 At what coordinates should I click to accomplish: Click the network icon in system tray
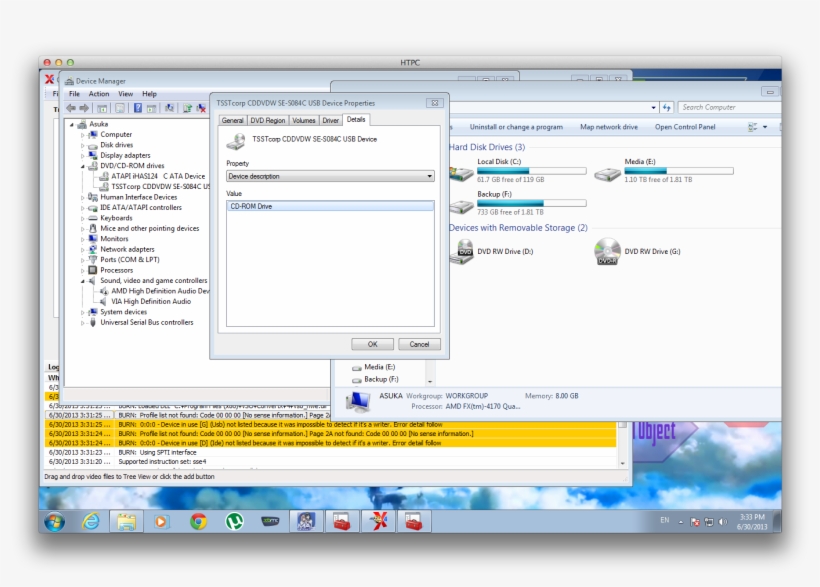pos(709,522)
